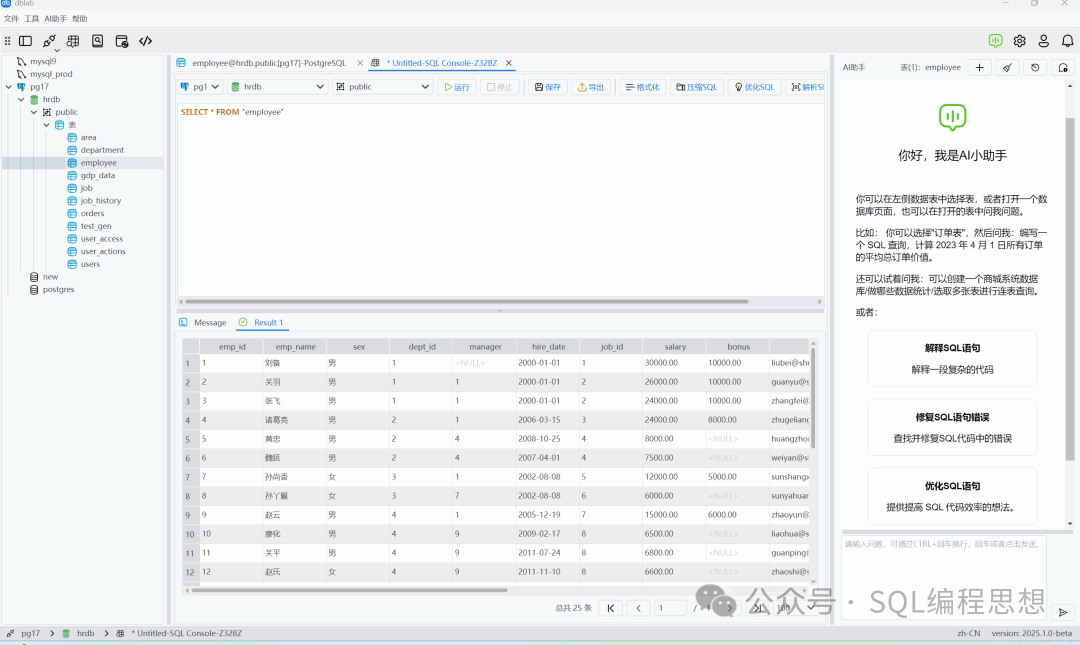This screenshot has height=645, width=1080.
Task: Click the locked file icon in AI panel
Action: 1063,68
